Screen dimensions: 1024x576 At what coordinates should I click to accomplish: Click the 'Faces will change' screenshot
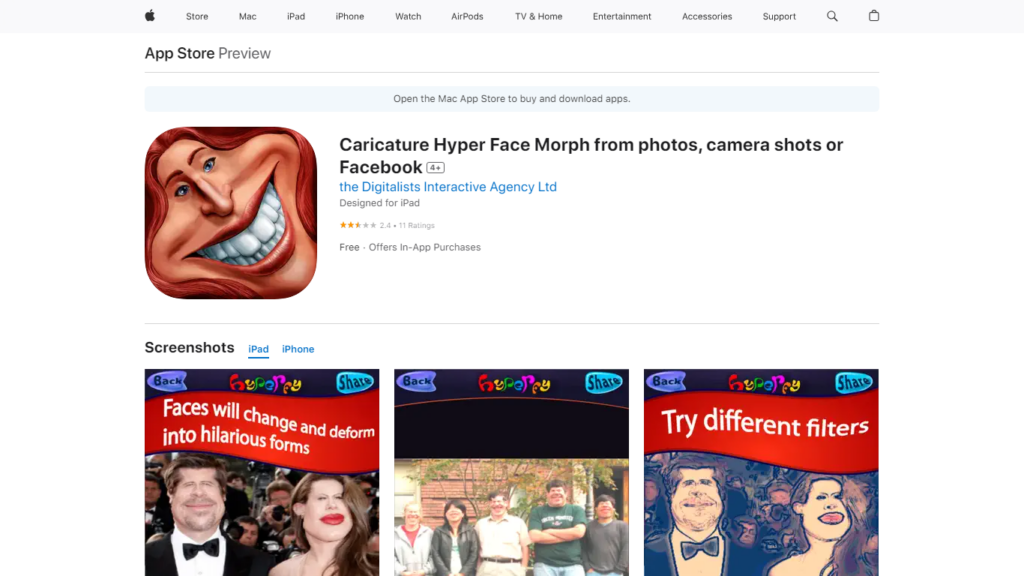261,470
